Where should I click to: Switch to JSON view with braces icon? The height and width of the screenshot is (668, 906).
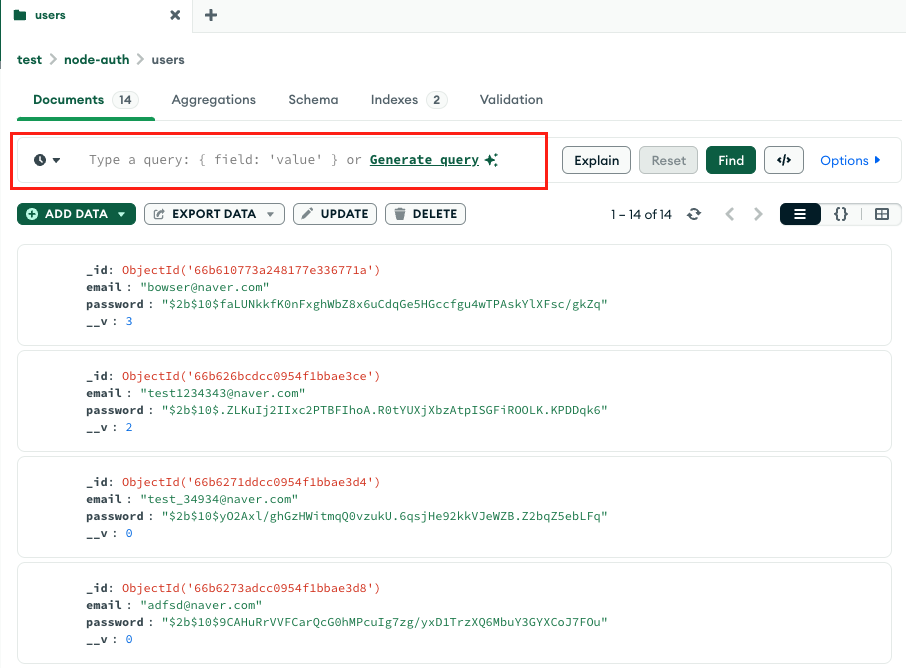pos(841,214)
